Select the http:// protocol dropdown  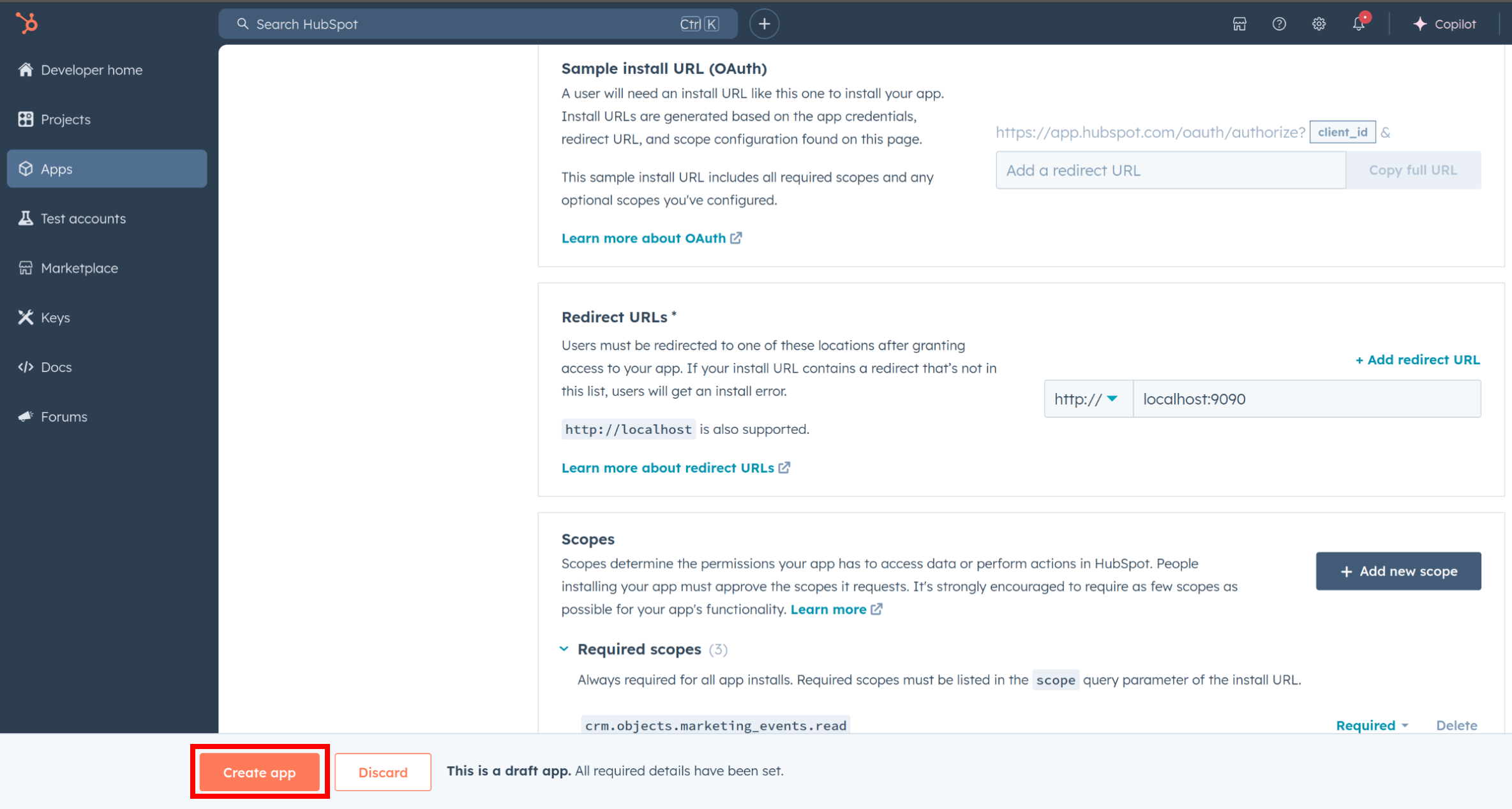1084,398
